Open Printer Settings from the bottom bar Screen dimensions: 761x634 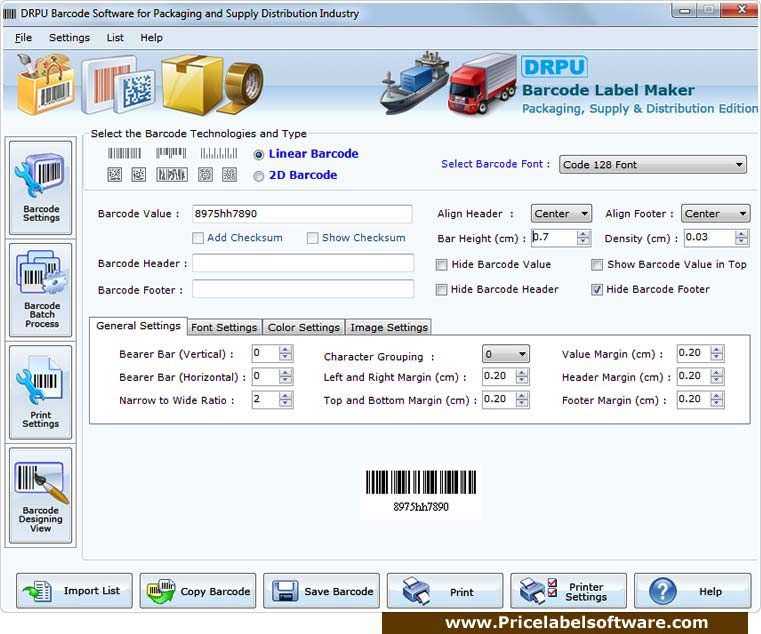(568, 591)
